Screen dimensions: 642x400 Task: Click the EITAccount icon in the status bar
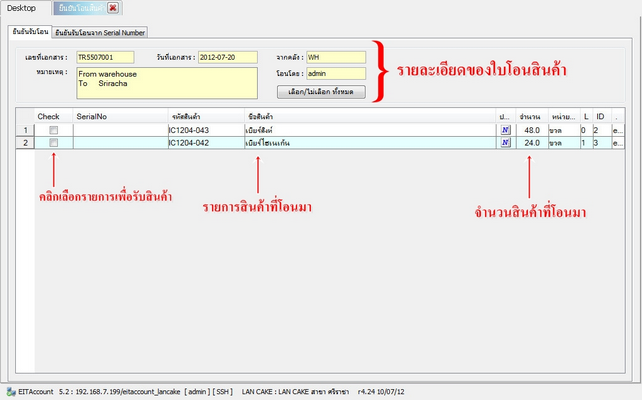pos(11,392)
